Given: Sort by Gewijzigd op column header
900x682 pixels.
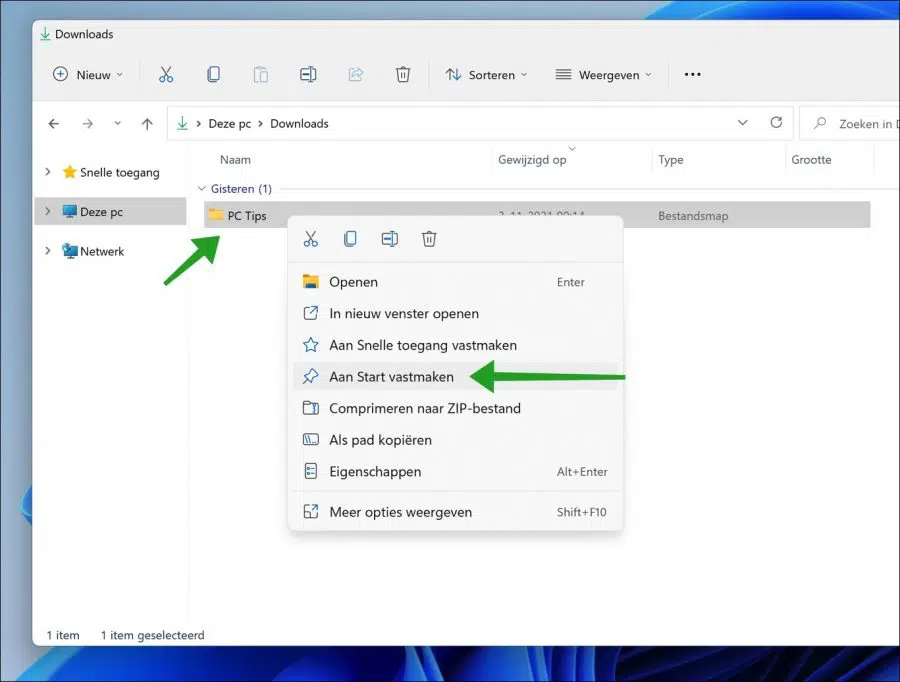Looking at the screenshot, I should click(x=532, y=160).
